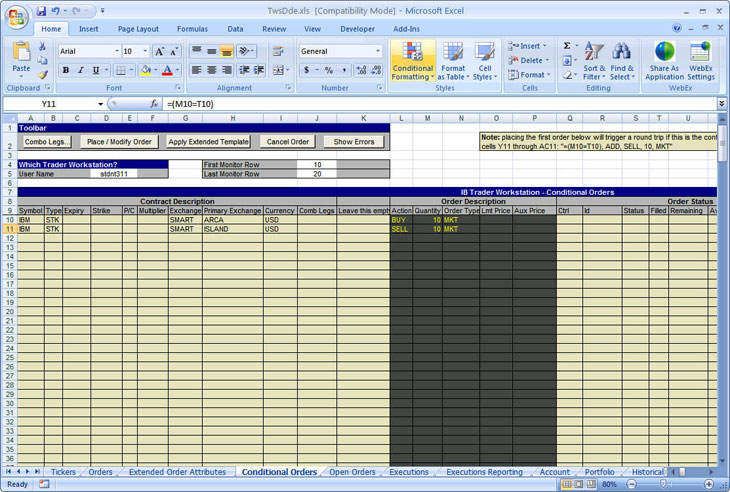This screenshot has width=730, height=492.
Task: Expand the formula bar
Action: click(x=722, y=103)
